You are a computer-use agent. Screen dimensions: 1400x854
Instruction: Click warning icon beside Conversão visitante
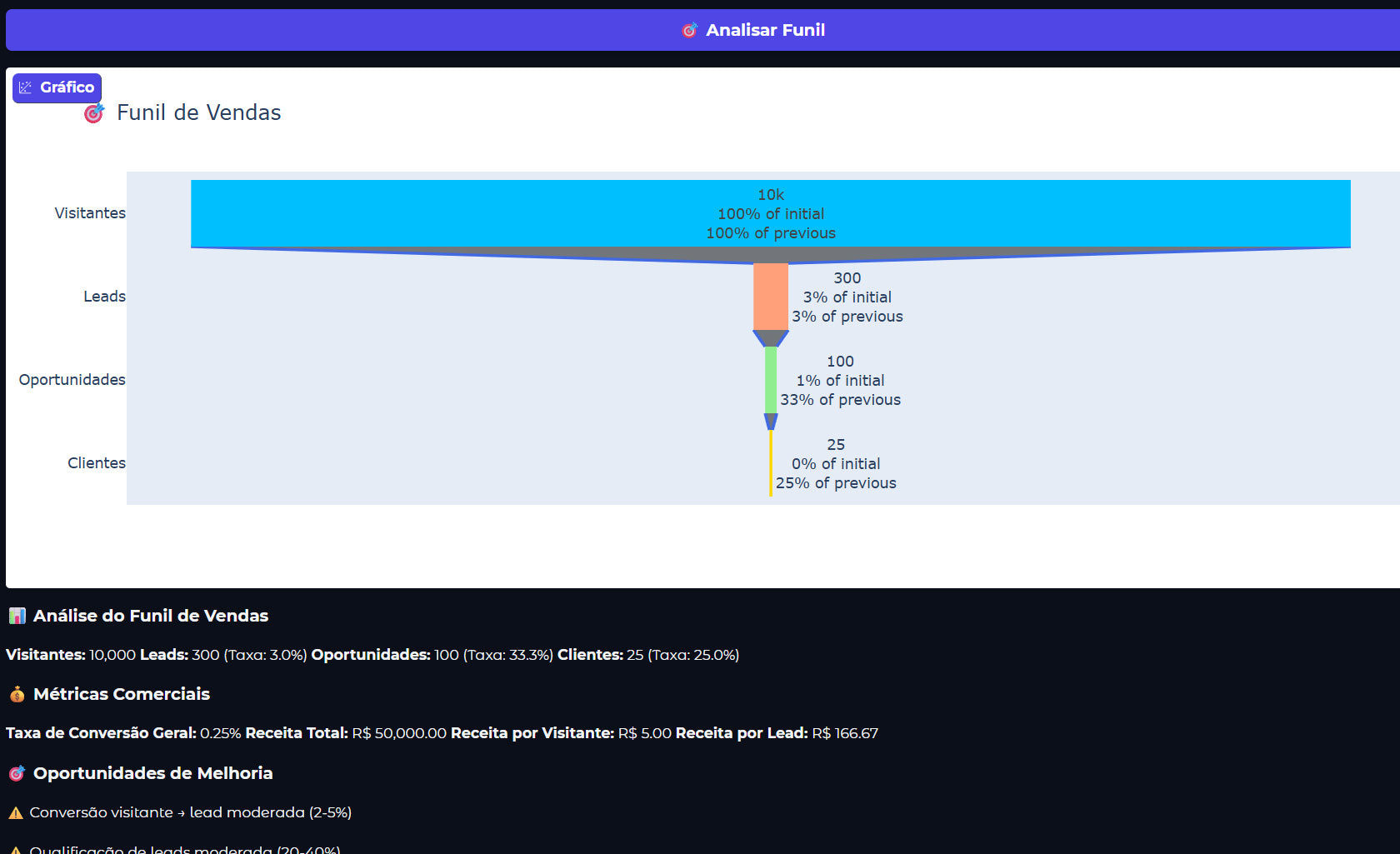(x=15, y=812)
